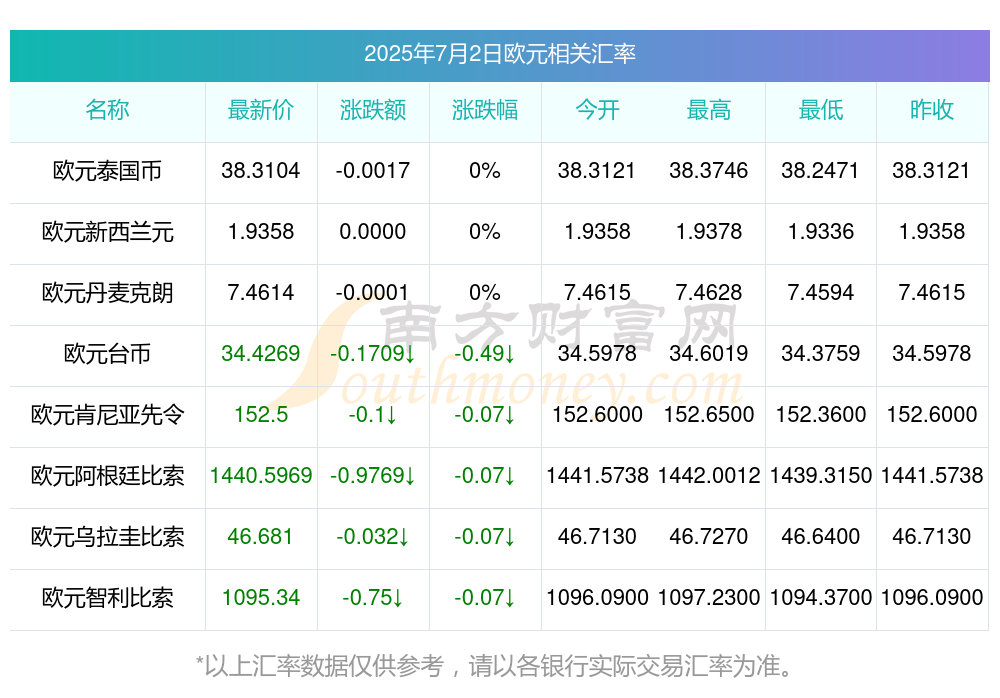Click high value 46.7270
This screenshot has height=698, width=1000.
coord(709,536)
